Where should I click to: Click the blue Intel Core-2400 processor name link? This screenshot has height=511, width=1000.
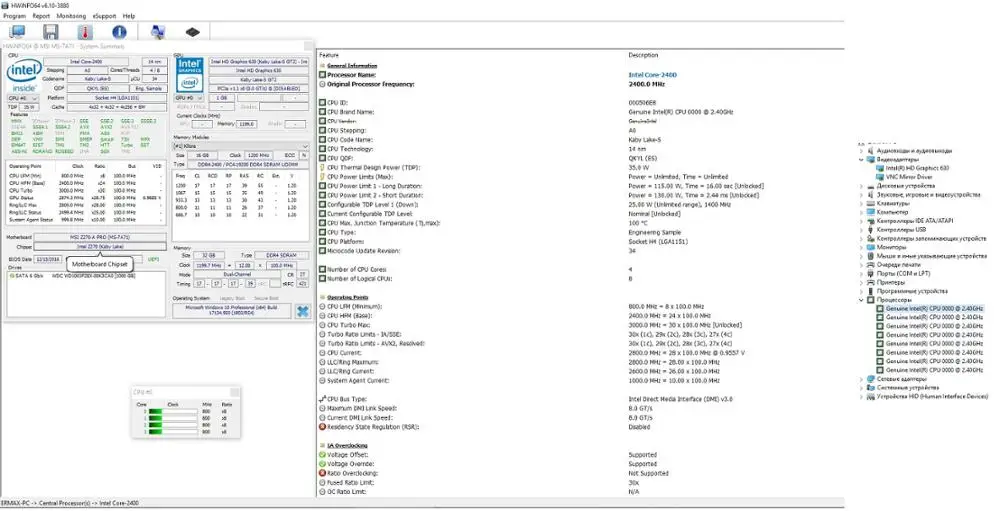click(x=652, y=75)
